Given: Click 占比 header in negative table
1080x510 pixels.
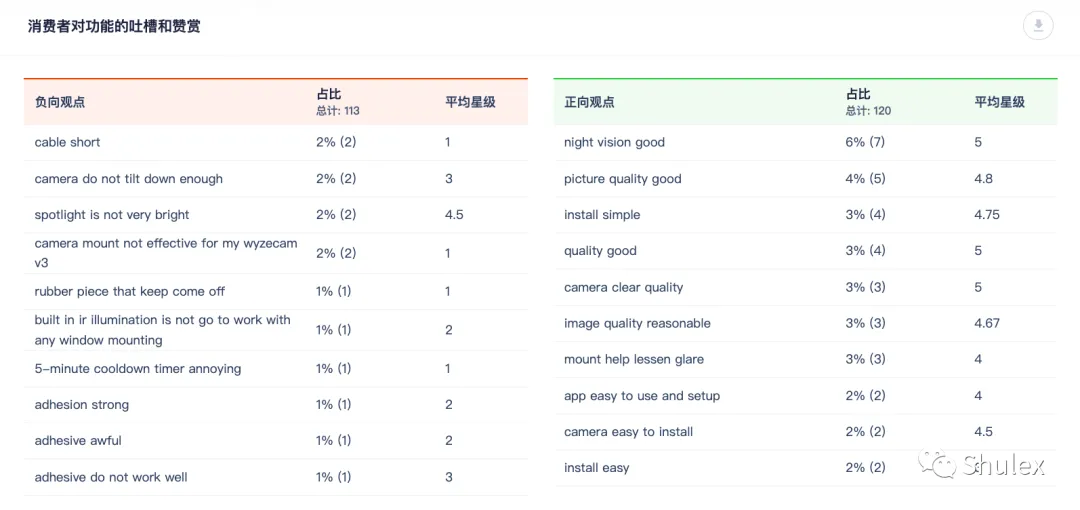Looking at the screenshot, I should coord(329,95).
